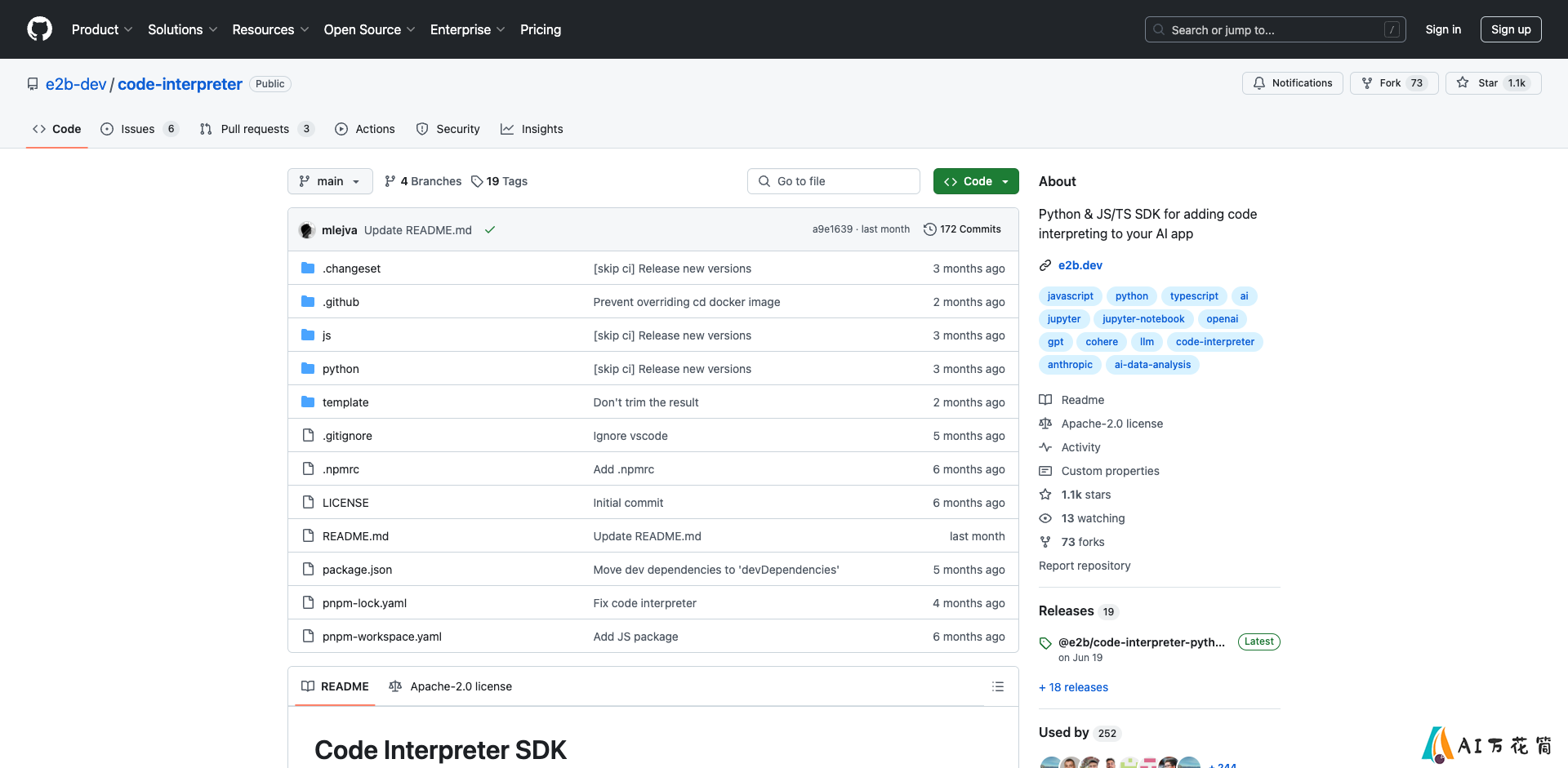Viewport: 1568px width, 768px height.
Task: Select the README tab
Action: click(335, 686)
